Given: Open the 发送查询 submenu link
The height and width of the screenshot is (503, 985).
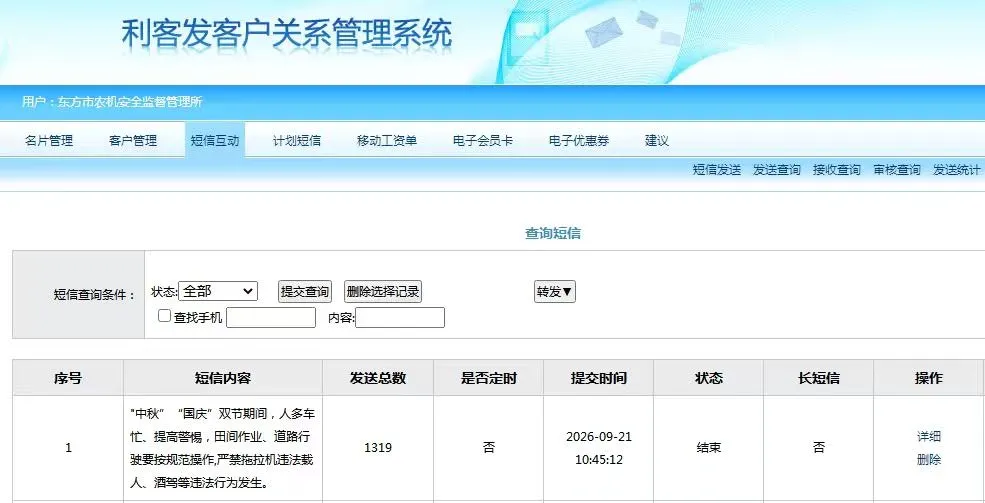Looking at the screenshot, I should (776, 170).
